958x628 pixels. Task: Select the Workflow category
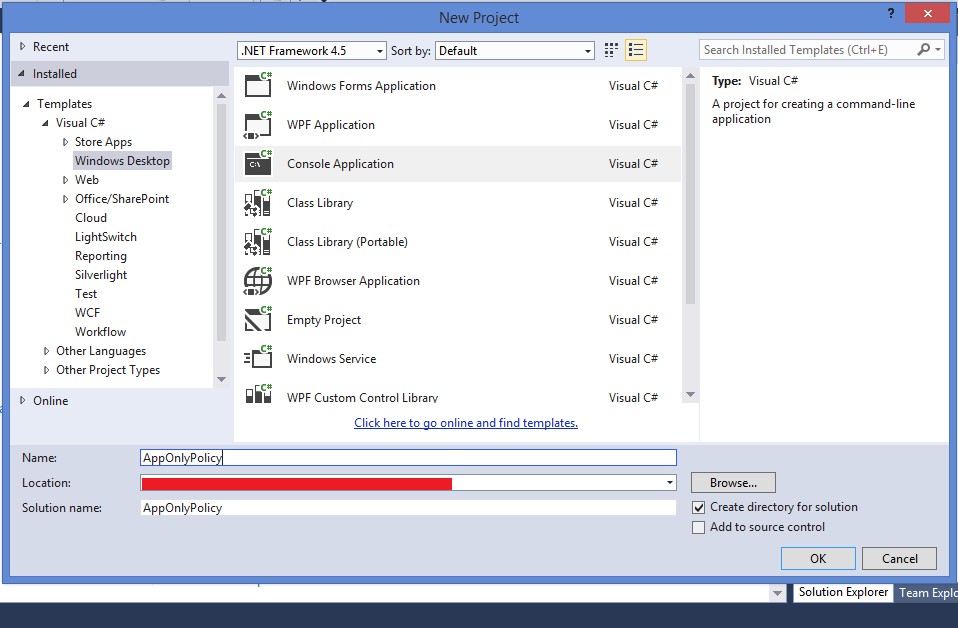[101, 331]
